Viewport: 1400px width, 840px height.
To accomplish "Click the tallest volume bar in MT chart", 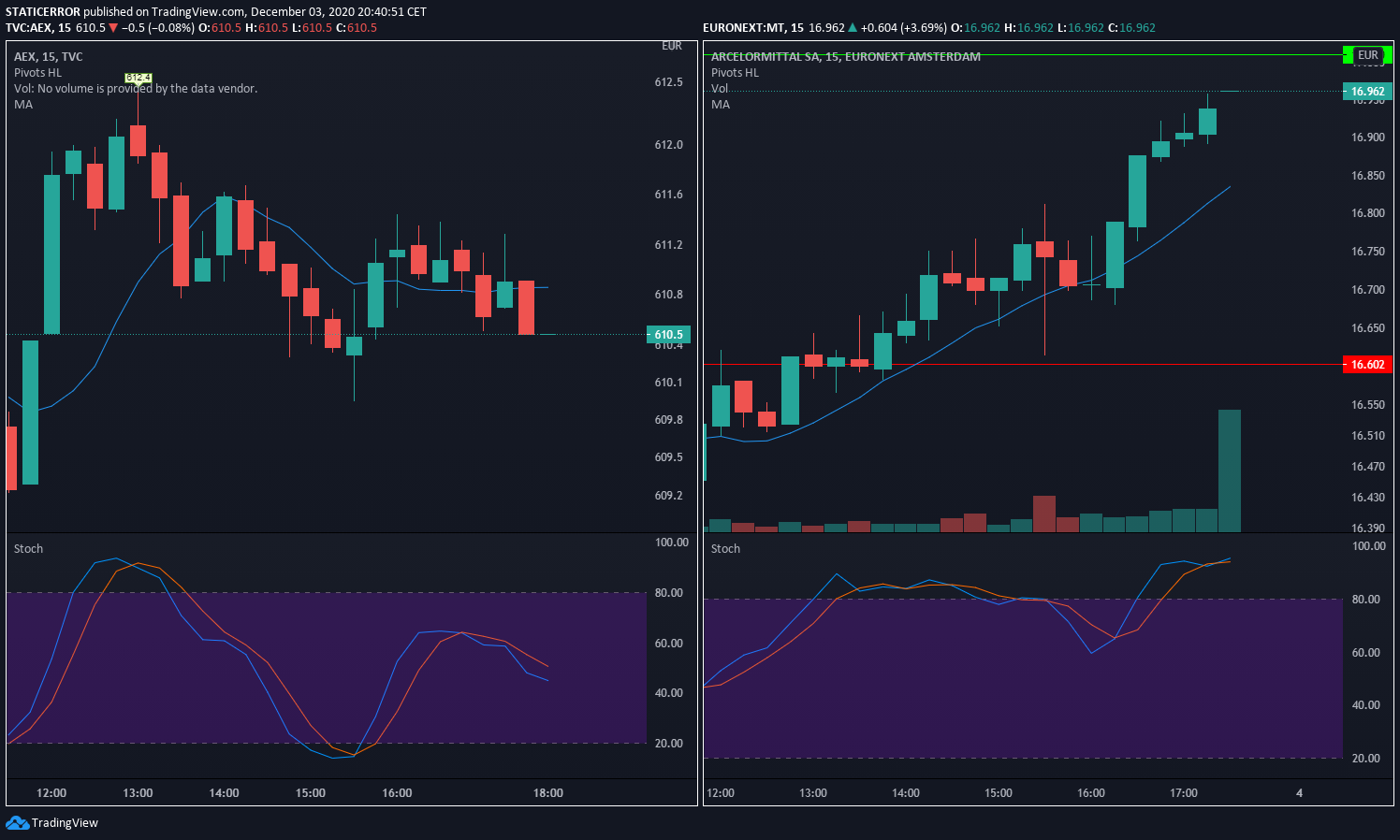I will tap(1230, 471).
